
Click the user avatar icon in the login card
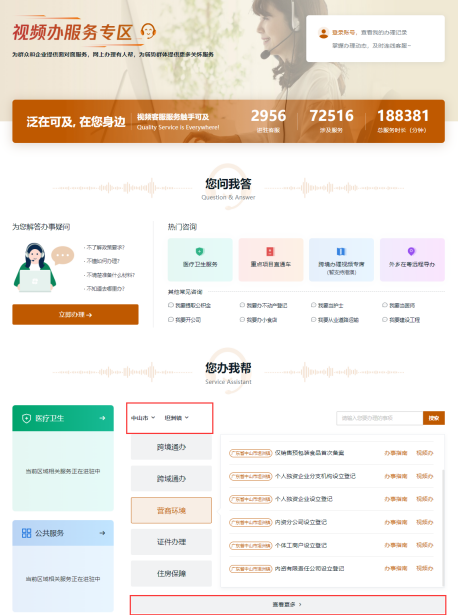[x=324, y=33]
